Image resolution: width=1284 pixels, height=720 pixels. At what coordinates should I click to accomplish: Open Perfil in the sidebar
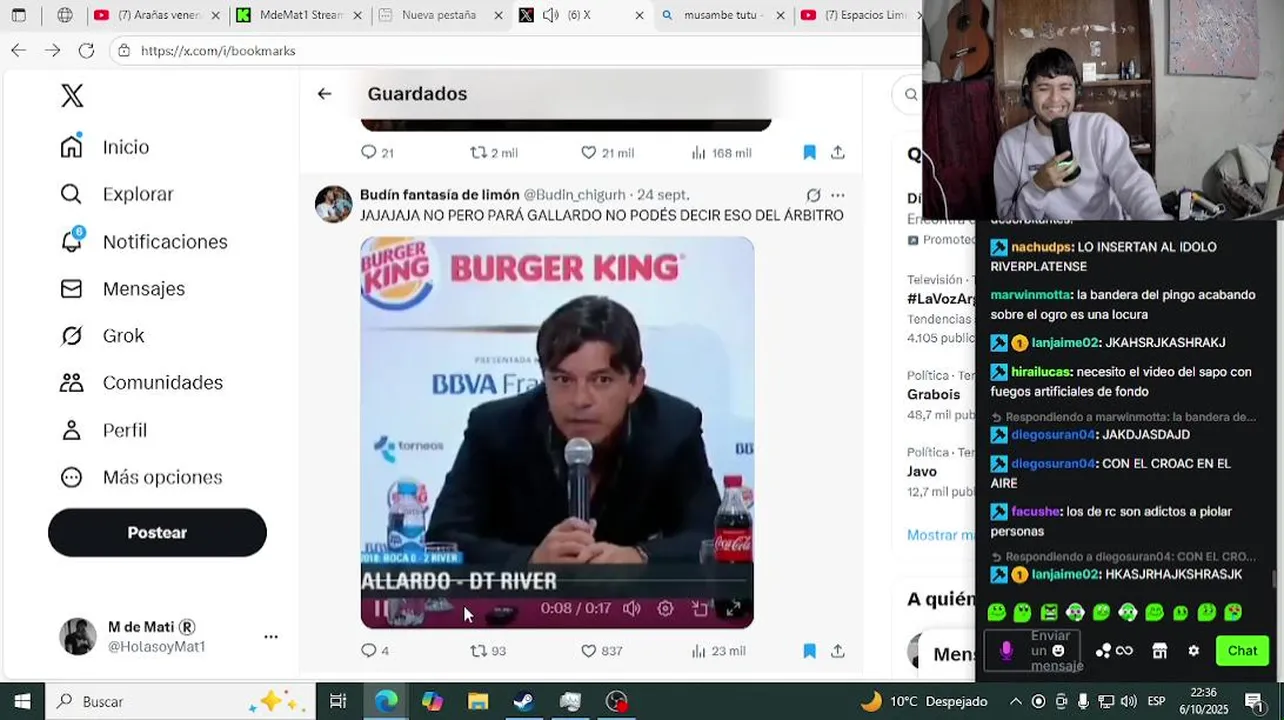click(103, 430)
